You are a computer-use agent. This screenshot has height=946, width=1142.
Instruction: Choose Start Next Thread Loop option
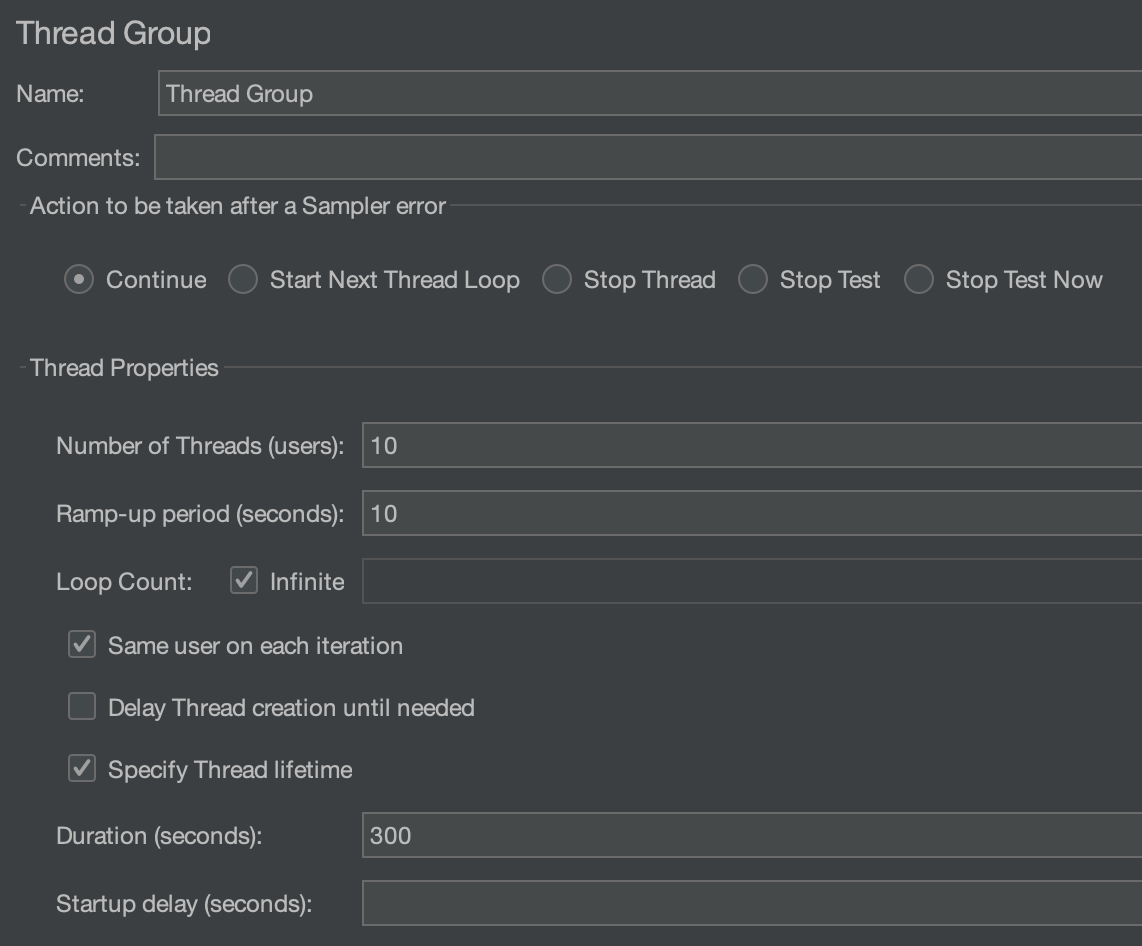243,280
